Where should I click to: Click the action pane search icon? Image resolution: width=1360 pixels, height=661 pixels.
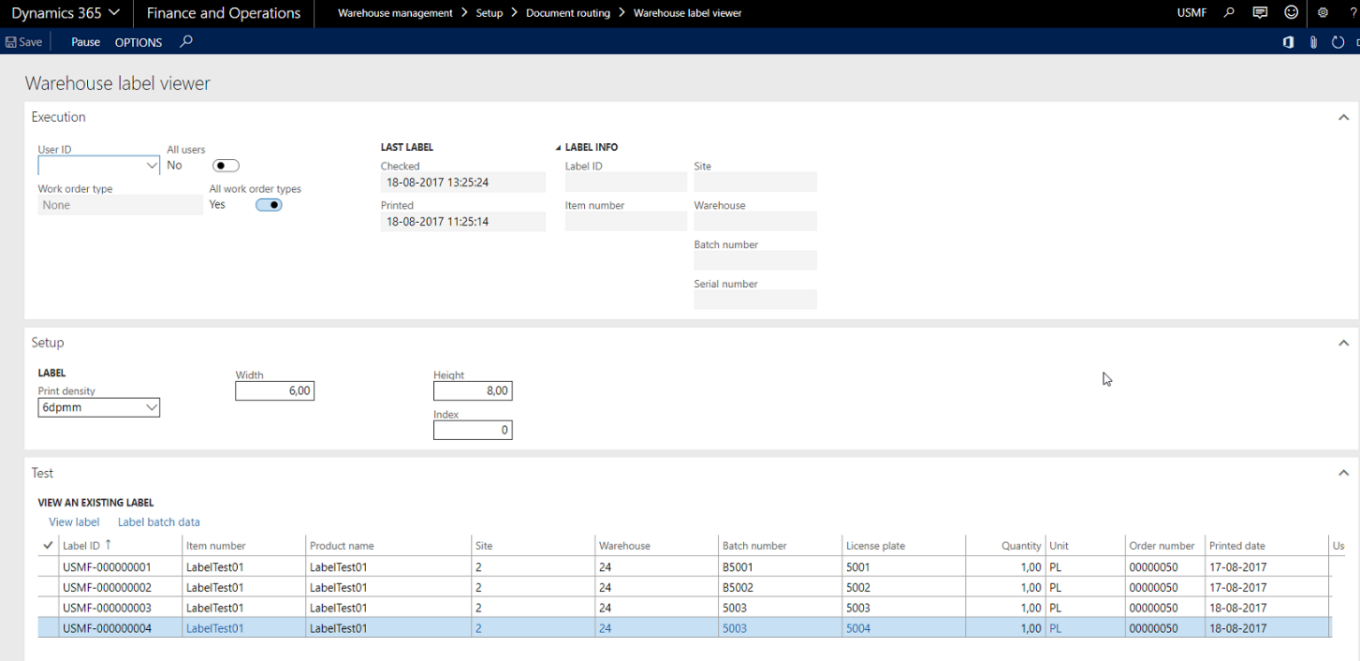tap(186, 42)
